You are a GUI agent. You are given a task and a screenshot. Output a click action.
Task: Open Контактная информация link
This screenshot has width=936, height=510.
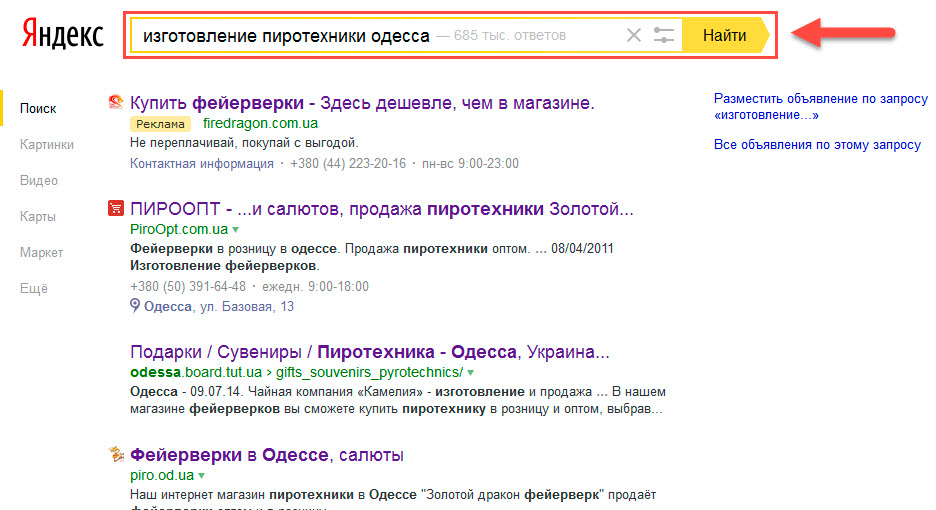coord(202,164)
